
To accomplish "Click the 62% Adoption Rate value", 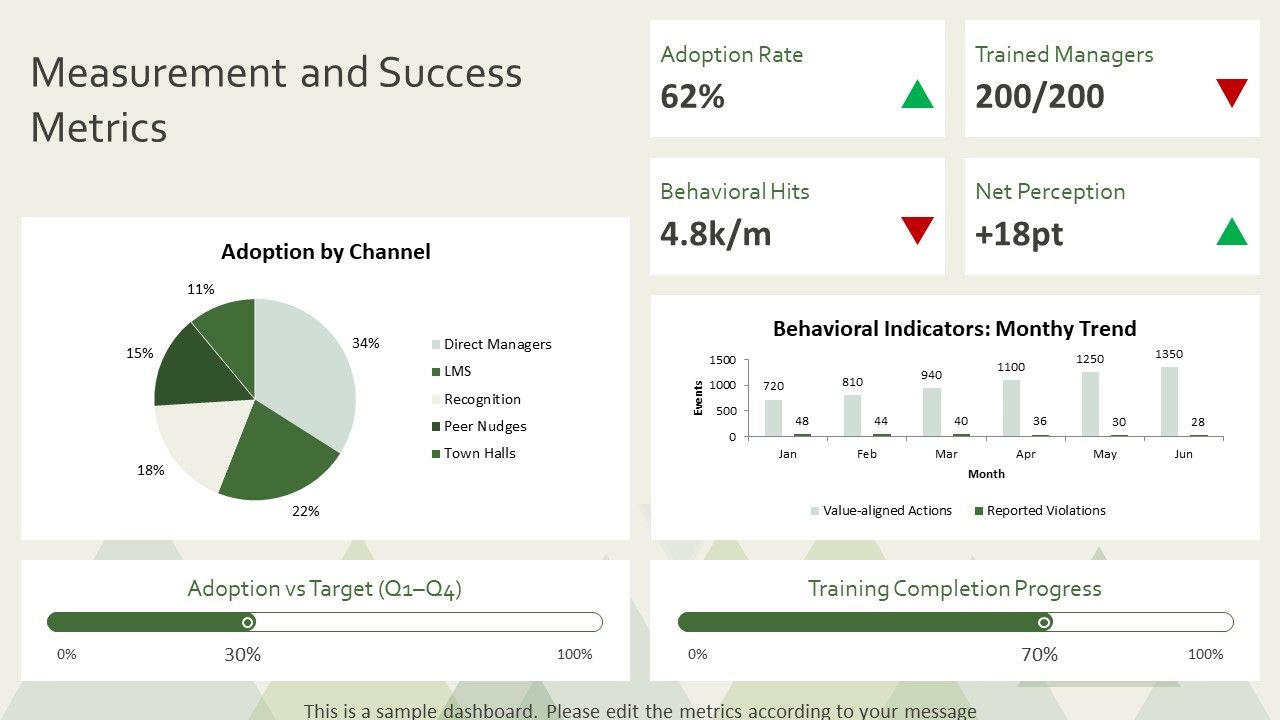I will [x=693, y=96].
